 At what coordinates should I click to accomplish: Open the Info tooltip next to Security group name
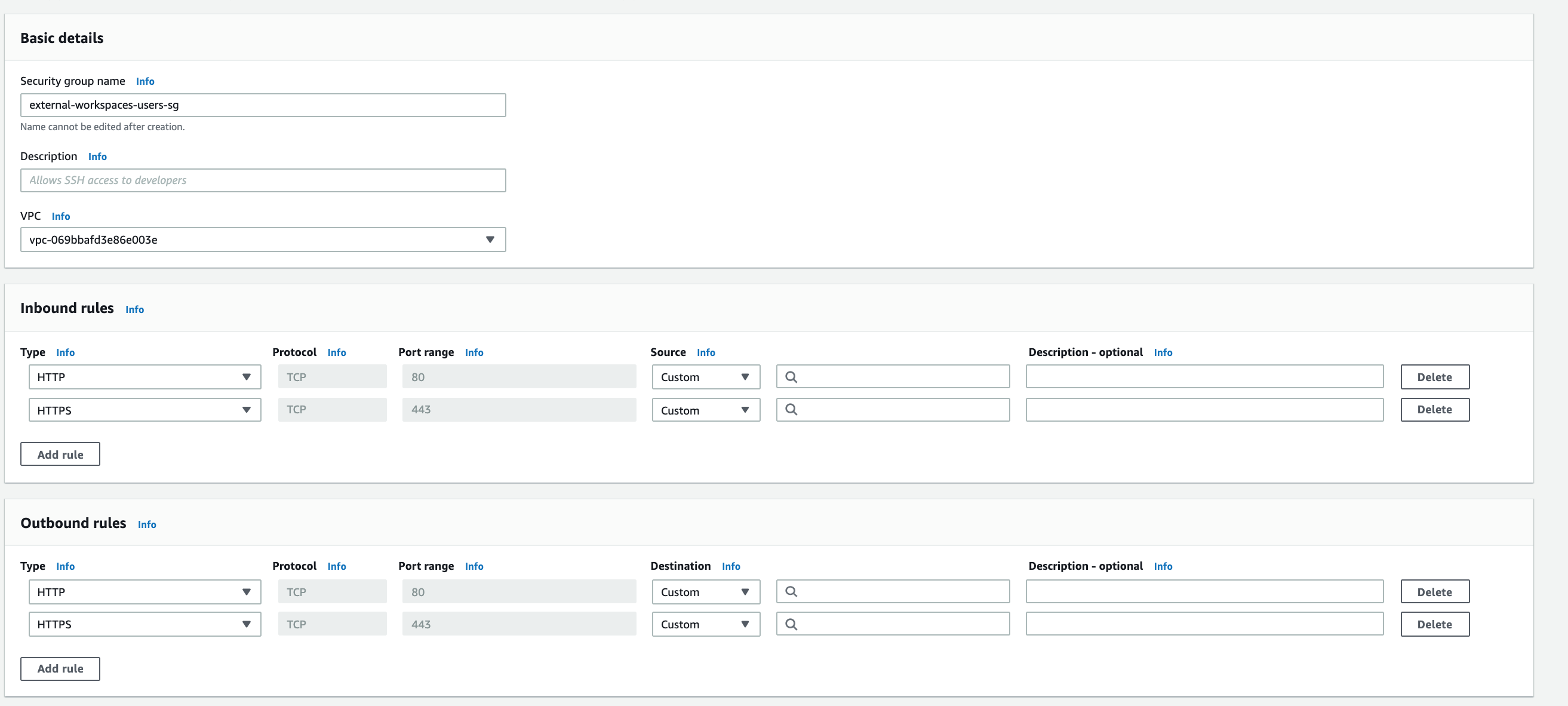point(145,81)
